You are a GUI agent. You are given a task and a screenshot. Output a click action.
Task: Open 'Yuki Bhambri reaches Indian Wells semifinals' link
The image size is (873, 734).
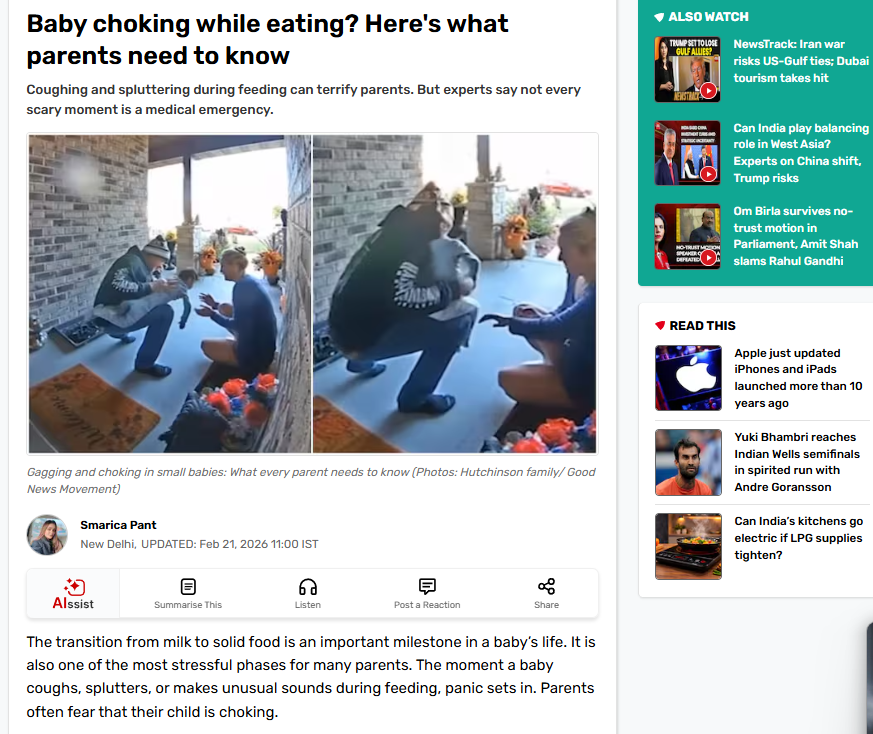[797, 462]
